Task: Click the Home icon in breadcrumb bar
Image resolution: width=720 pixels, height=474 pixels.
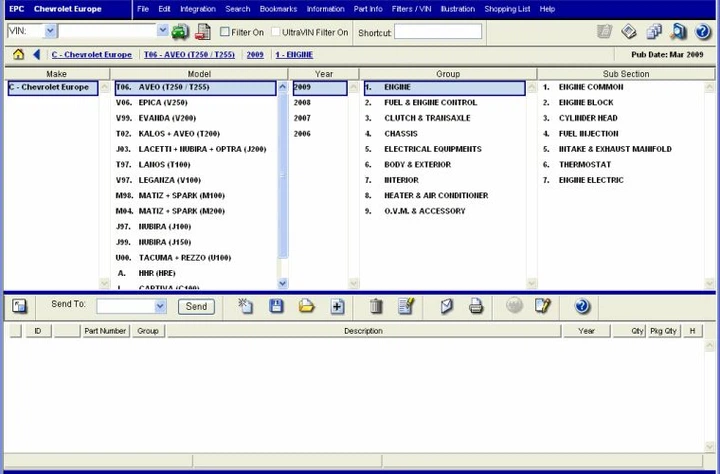Action: click(x=18, y=54)
